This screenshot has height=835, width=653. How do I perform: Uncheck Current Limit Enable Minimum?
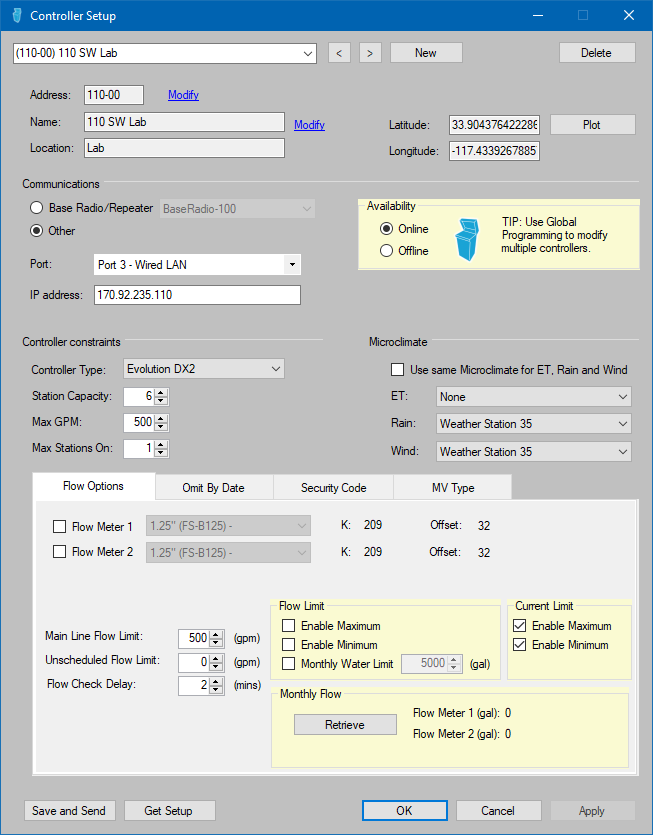coord(519,645)
